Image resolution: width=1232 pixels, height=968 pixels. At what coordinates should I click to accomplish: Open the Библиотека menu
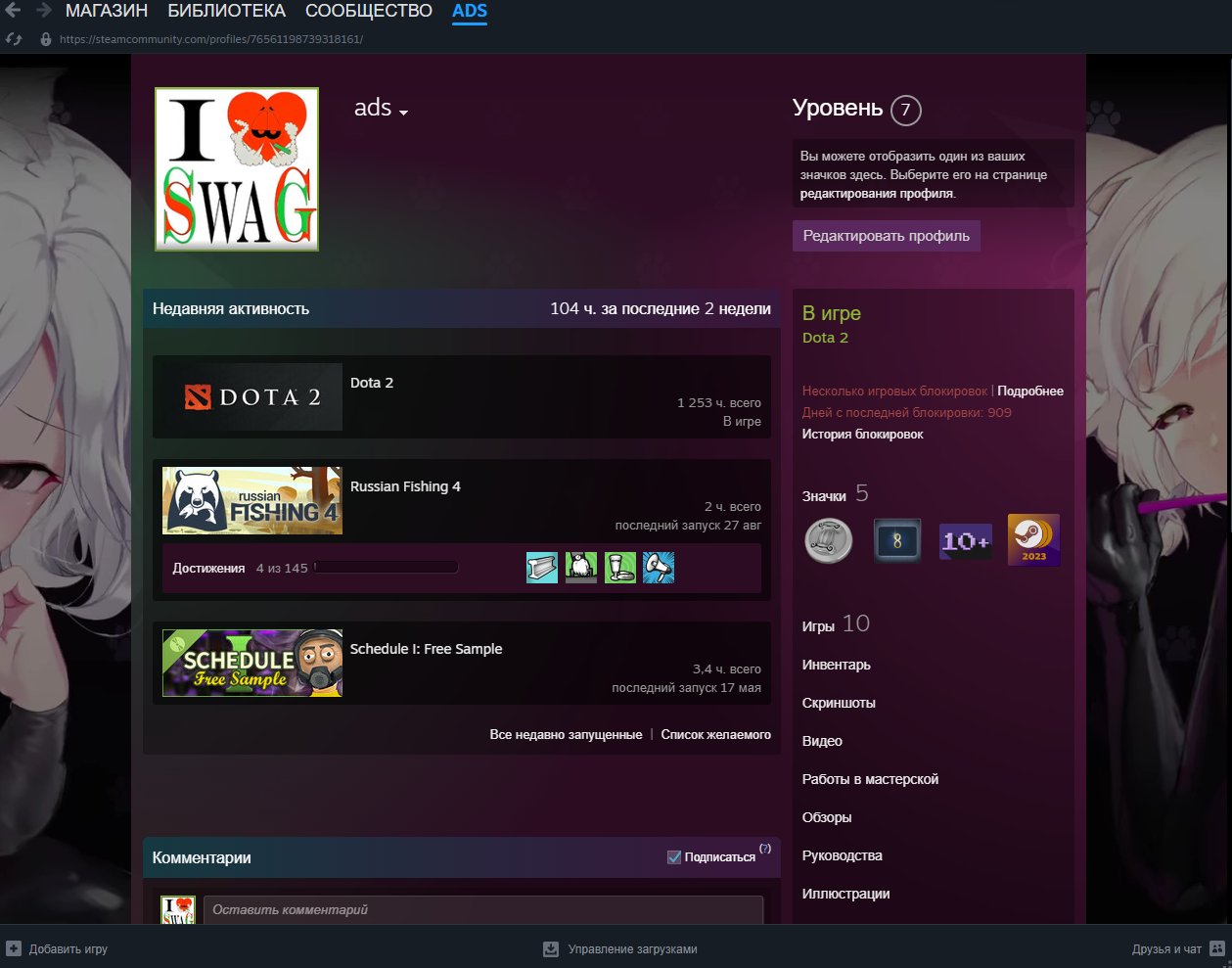pos(226,12)
